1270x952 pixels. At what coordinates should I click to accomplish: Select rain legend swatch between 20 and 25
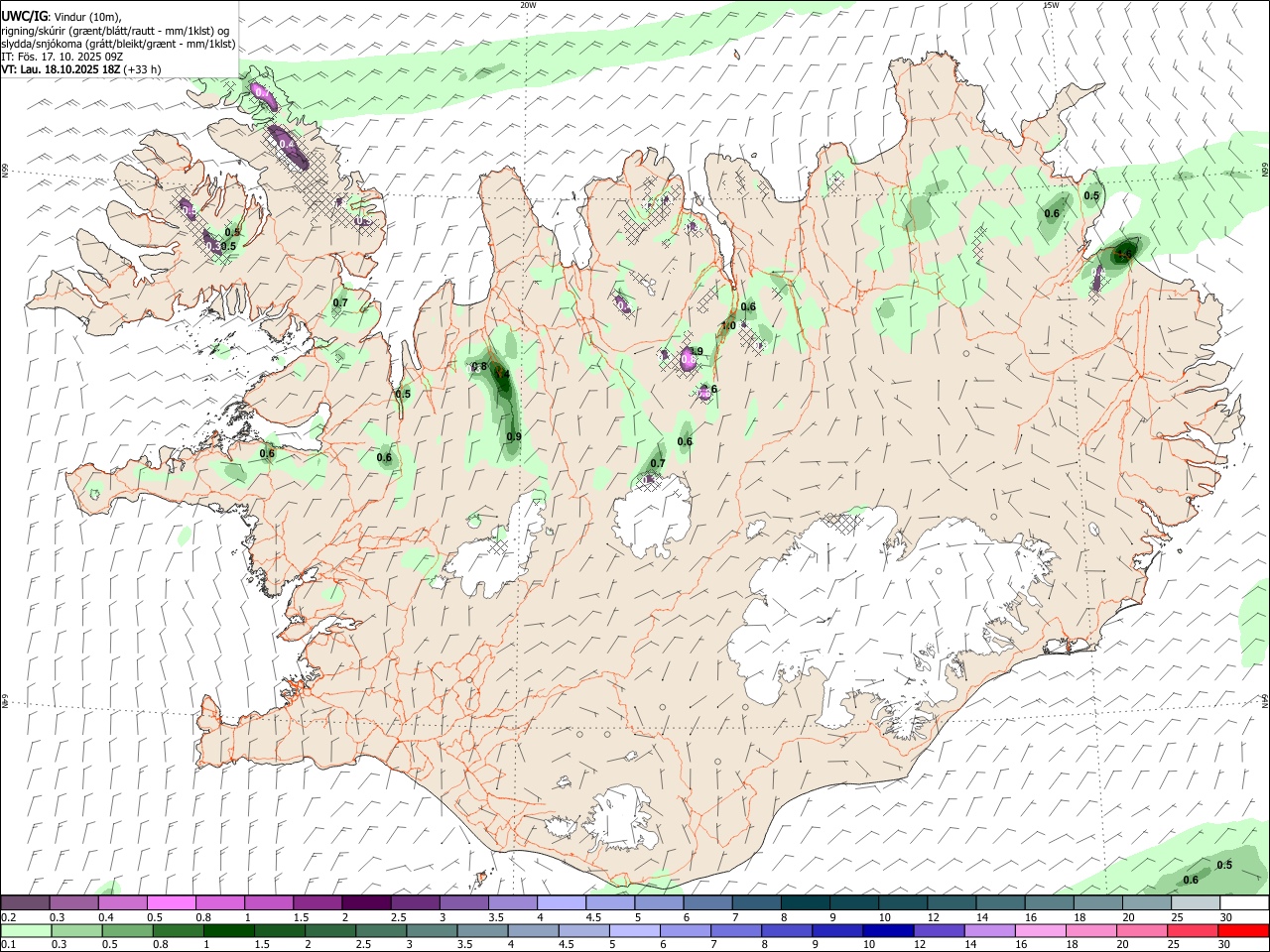coord(1140,930)
